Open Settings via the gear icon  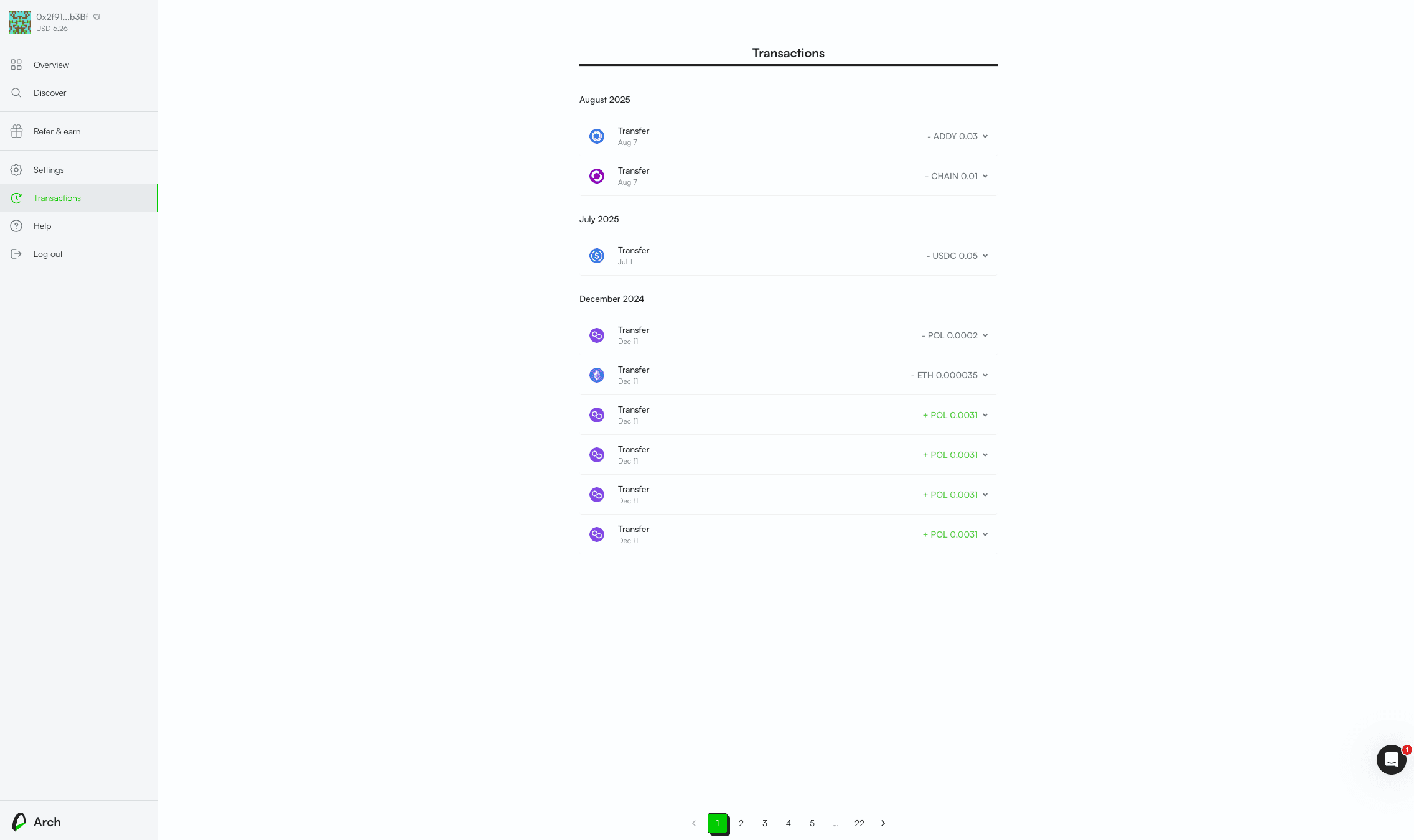pyautogui.click(x=16, y=169)
